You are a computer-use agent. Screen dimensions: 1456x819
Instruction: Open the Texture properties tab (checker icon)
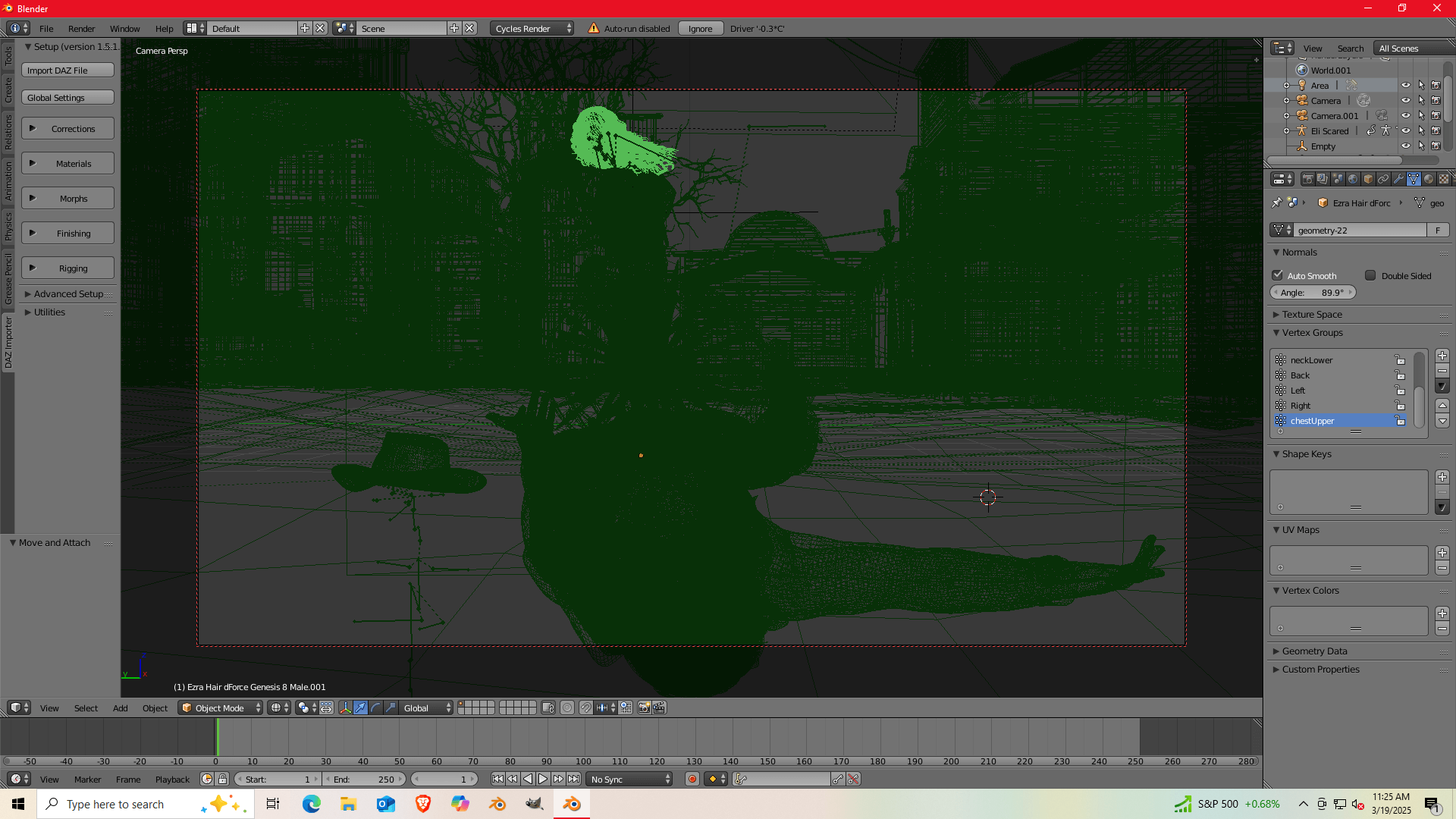1444,179
